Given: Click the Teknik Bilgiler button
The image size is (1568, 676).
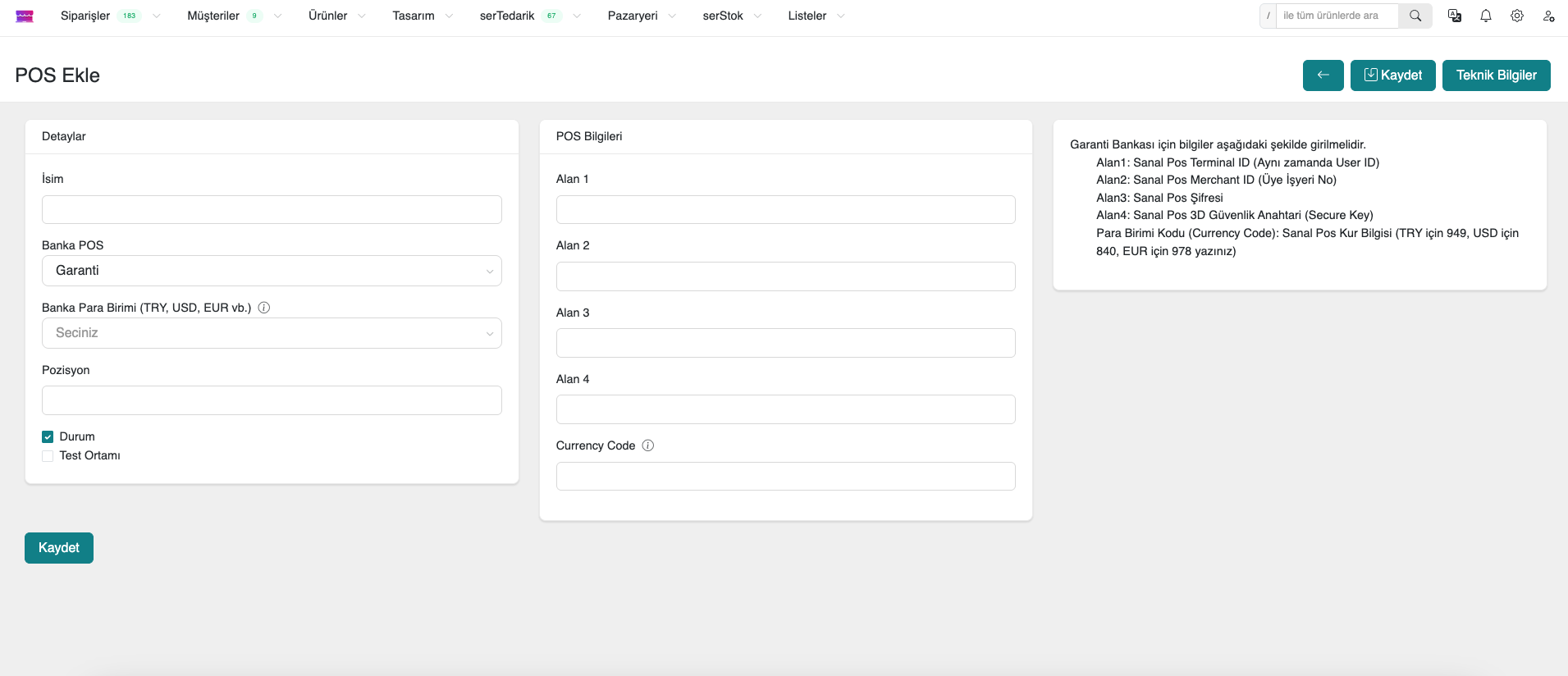Looking at the screenshot, I should coord(1496,75).
